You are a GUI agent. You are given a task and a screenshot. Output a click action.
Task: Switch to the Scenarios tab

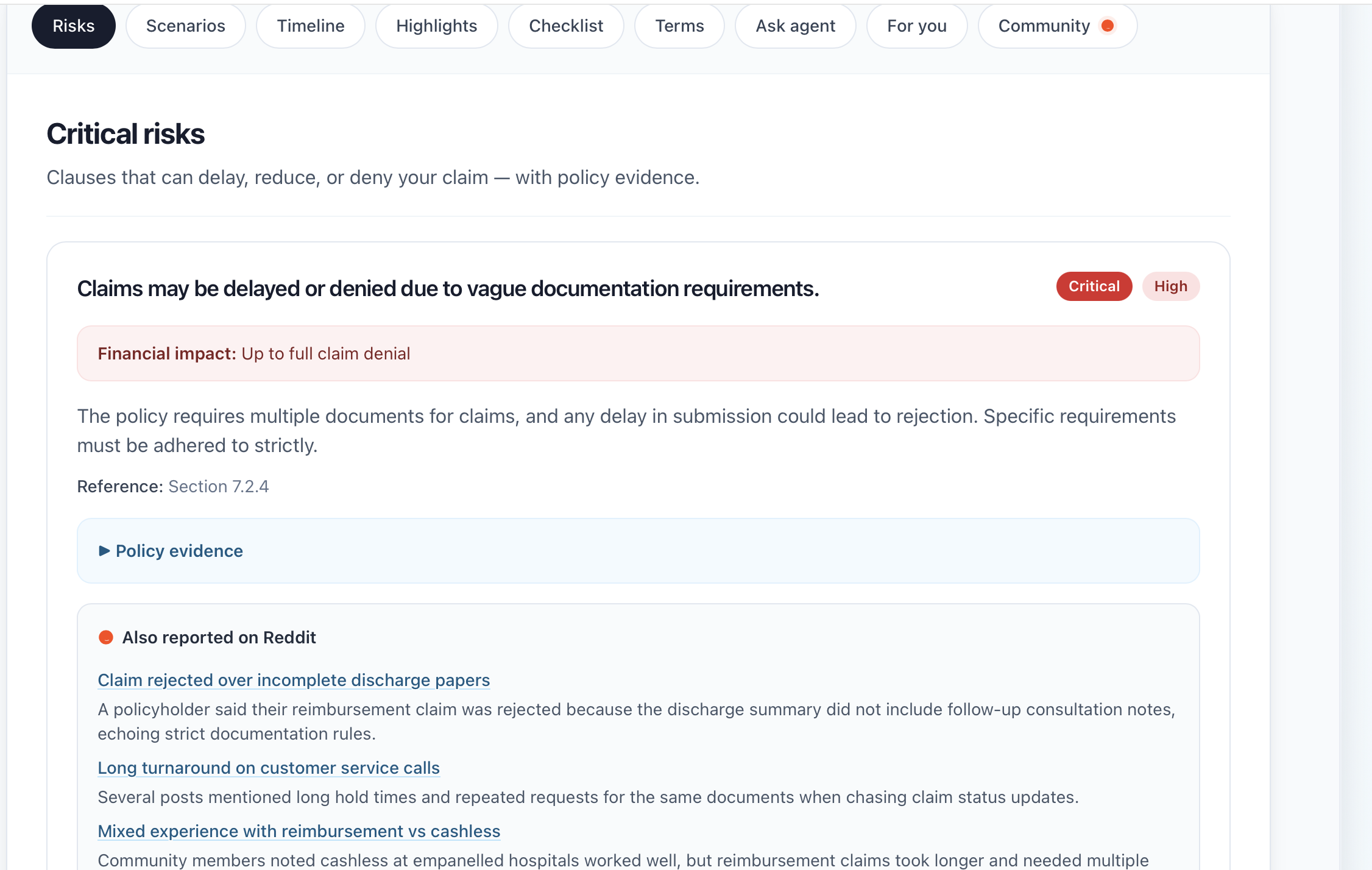pos(185,26)
